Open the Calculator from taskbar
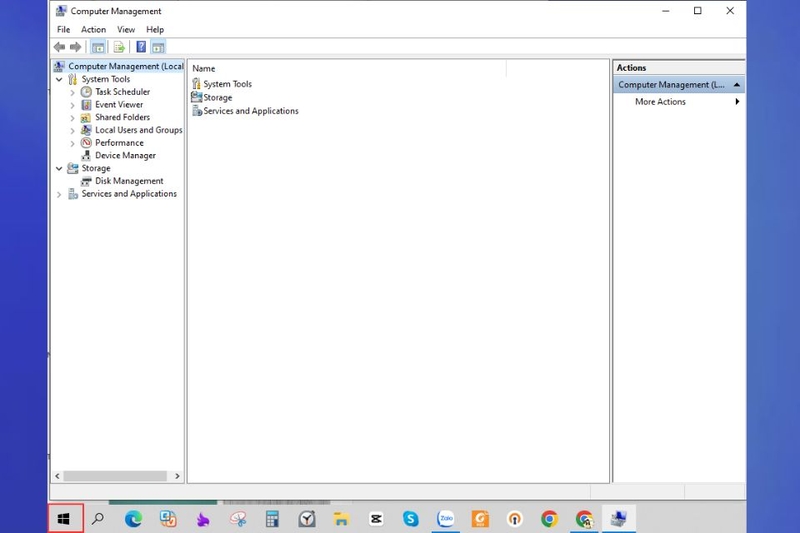800x533 pixels. coord(272,519)
